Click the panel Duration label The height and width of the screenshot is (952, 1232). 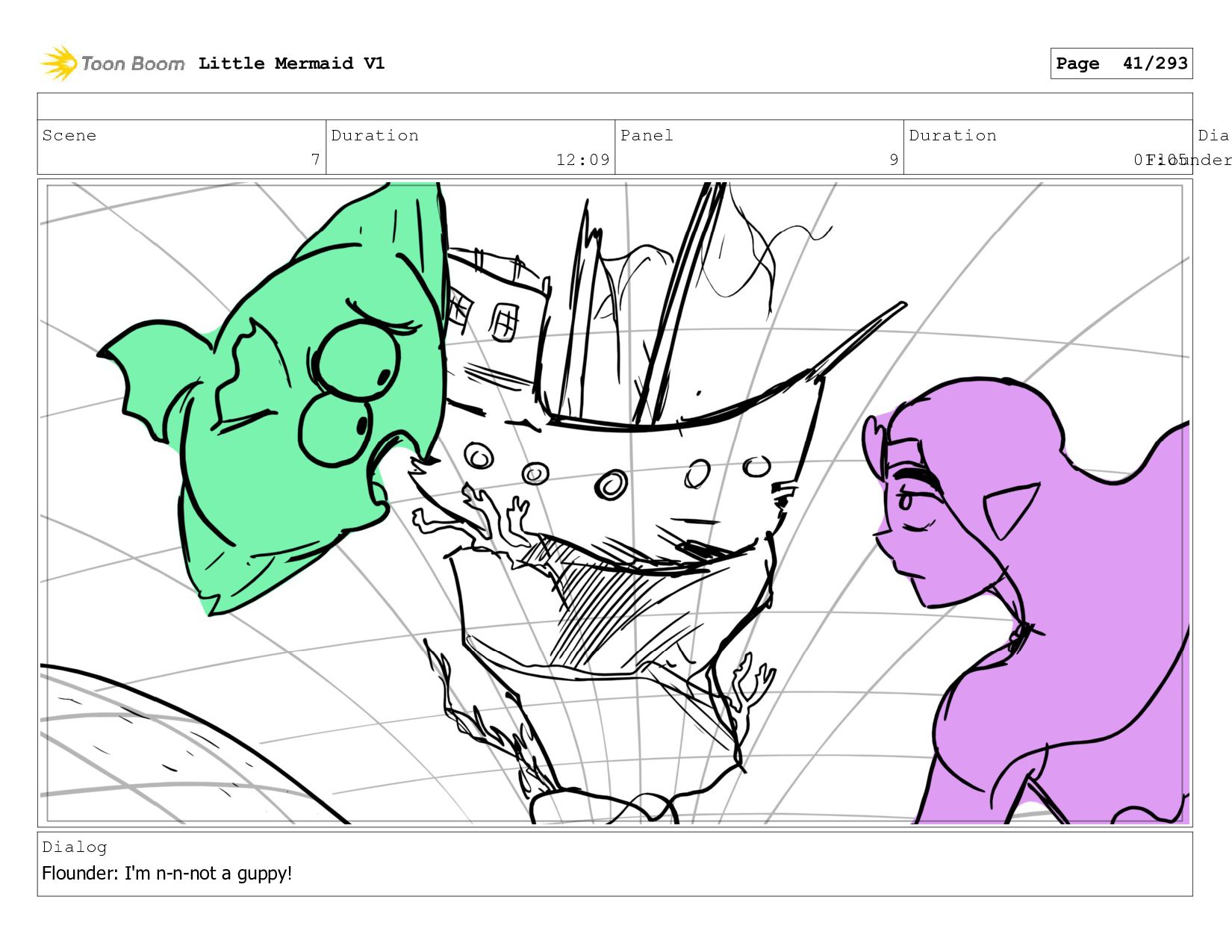953,135
